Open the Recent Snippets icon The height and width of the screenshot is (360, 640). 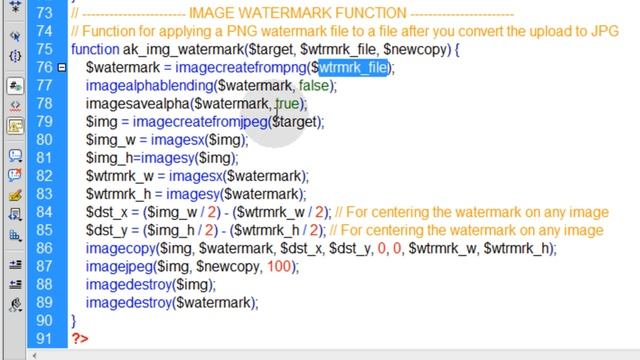point(15,215)
